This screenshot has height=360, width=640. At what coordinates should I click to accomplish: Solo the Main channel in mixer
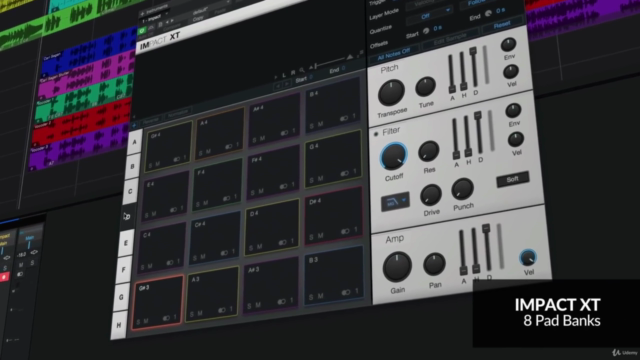pyautogui.click(x=32, y=263)
